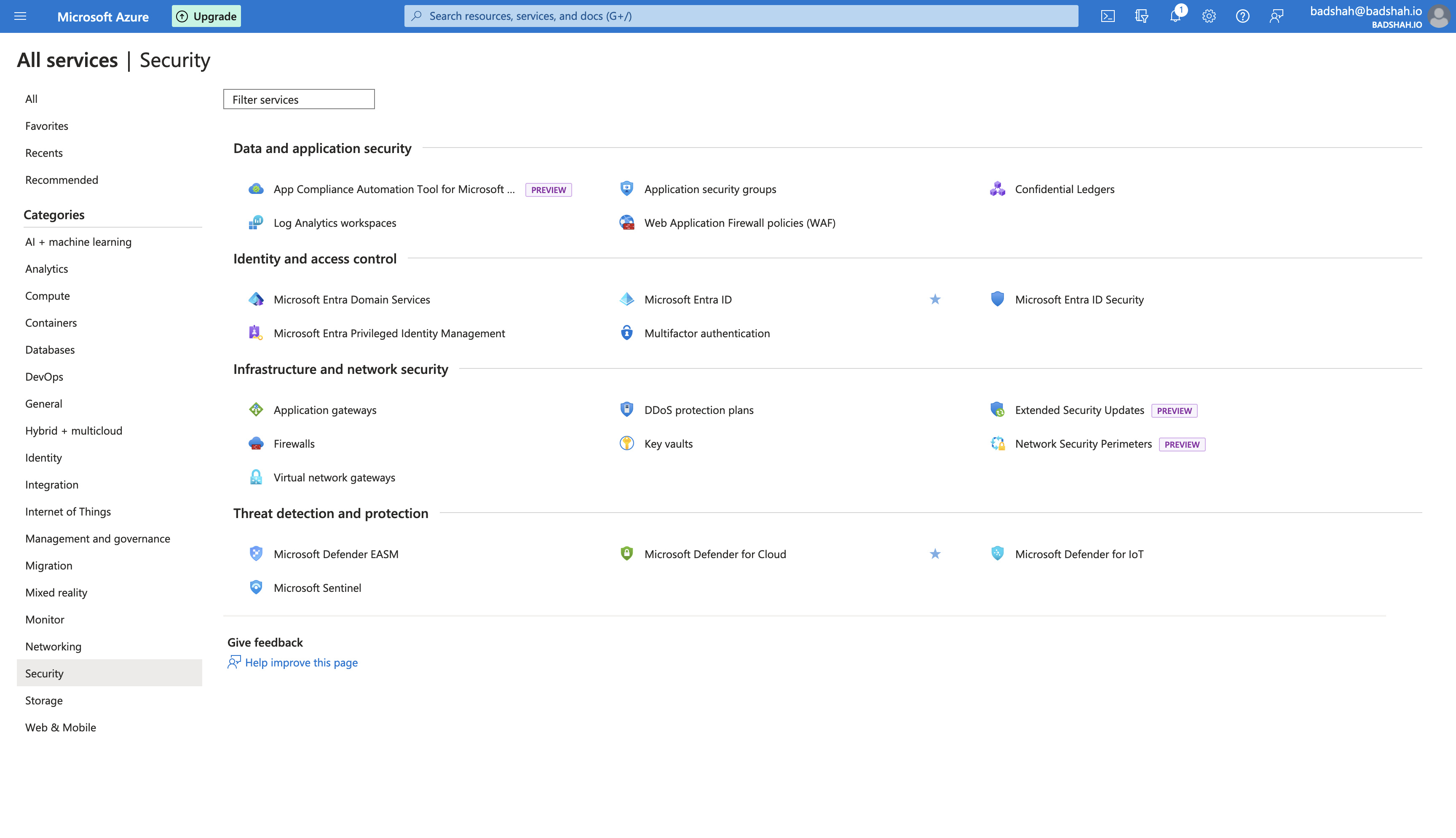Image resolution: width=1456 pixels, height=838 pixels.
Task: Click the Filter services input box
Action: coord(298,99)
